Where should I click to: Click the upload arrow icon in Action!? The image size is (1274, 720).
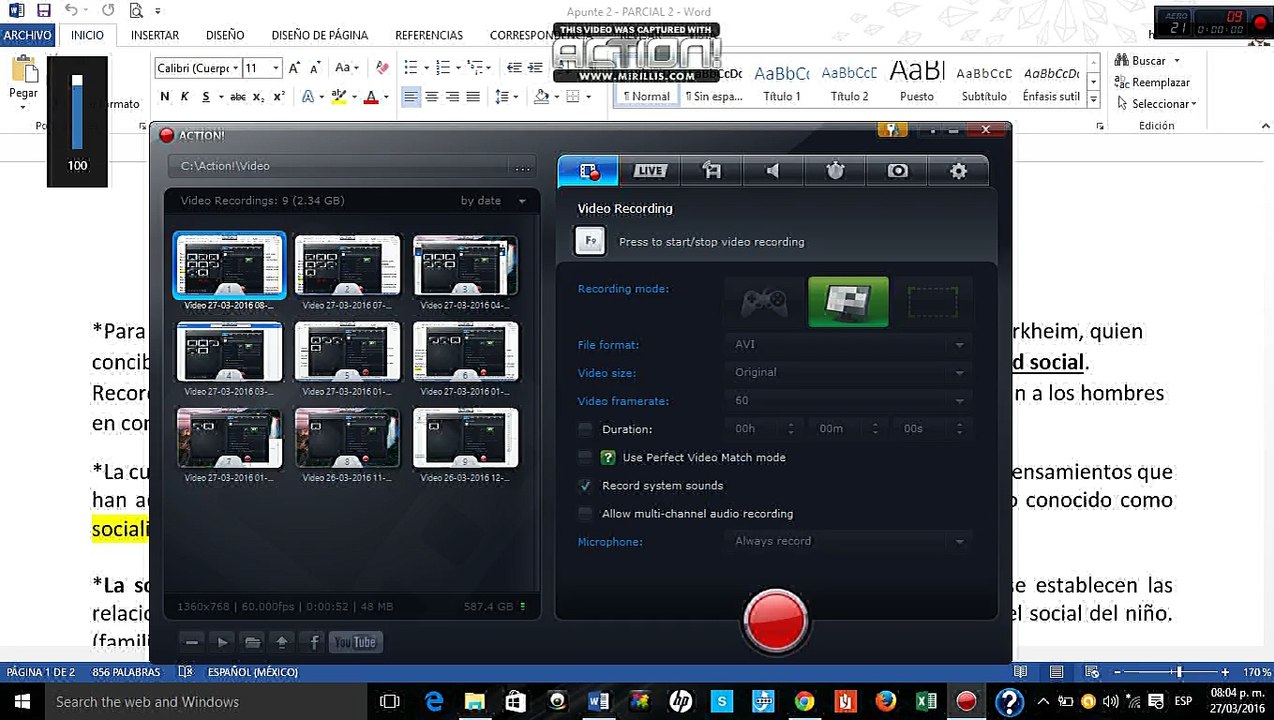coord(283,642)
